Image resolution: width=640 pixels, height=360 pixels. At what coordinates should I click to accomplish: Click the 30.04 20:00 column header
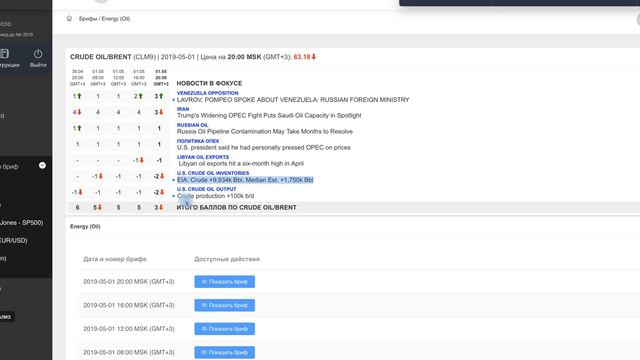[x=78, y=78]
